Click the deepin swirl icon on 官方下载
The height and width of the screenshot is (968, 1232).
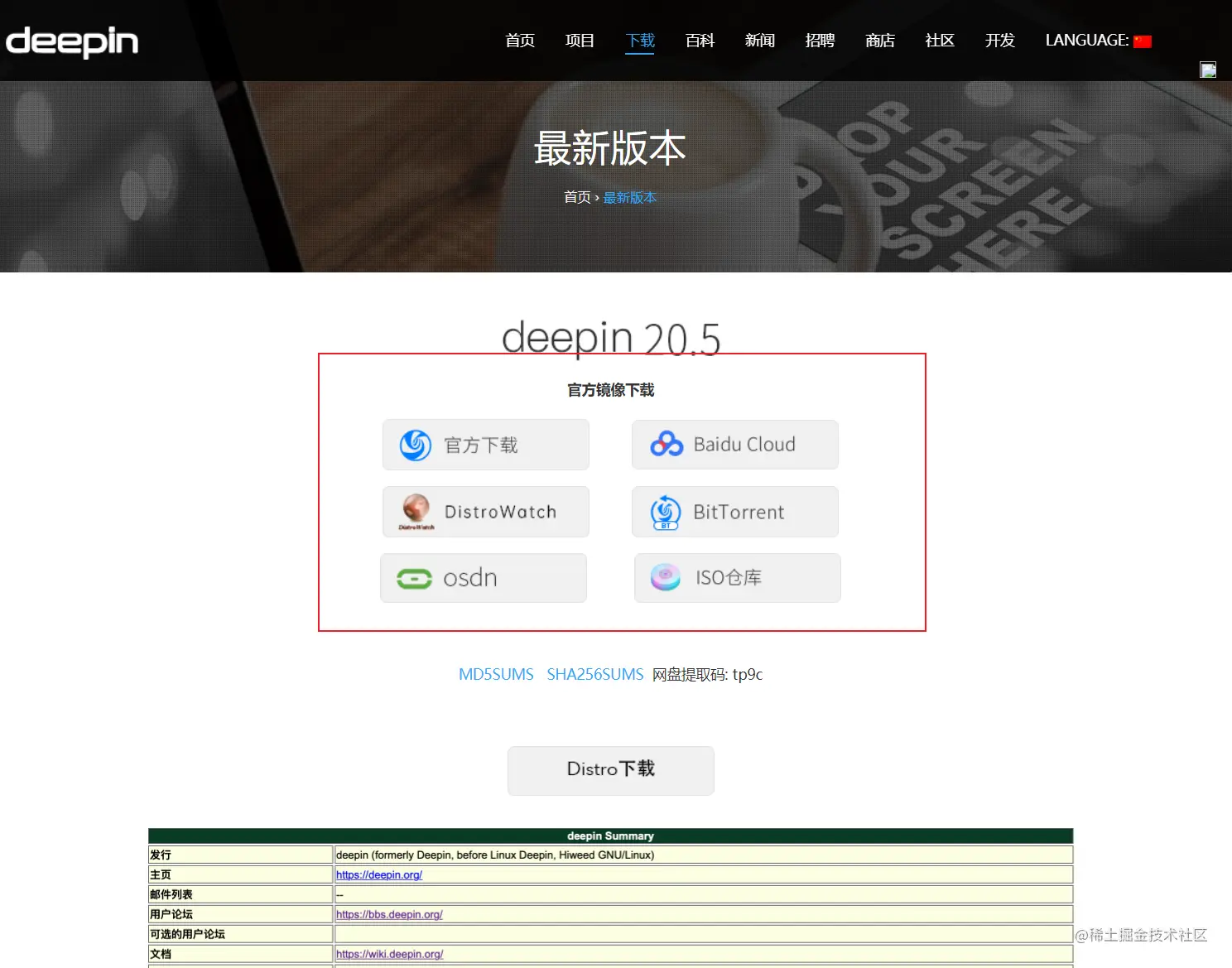coord(416,445)
